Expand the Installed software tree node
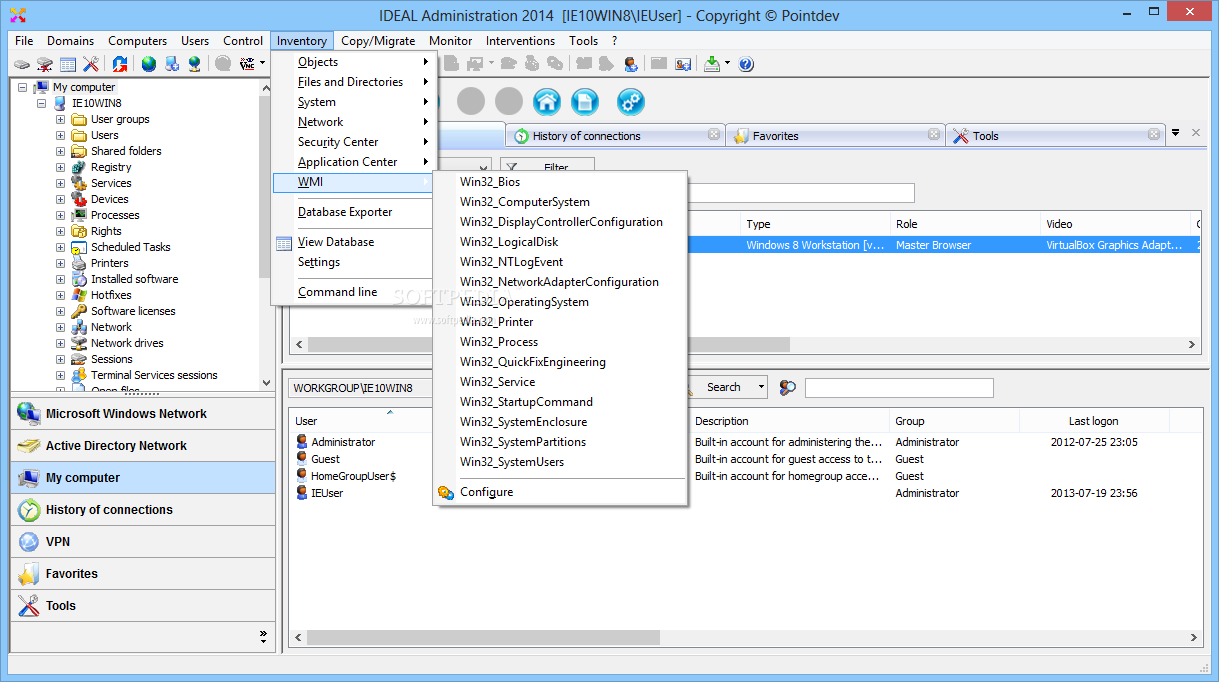 click(60, 279)
